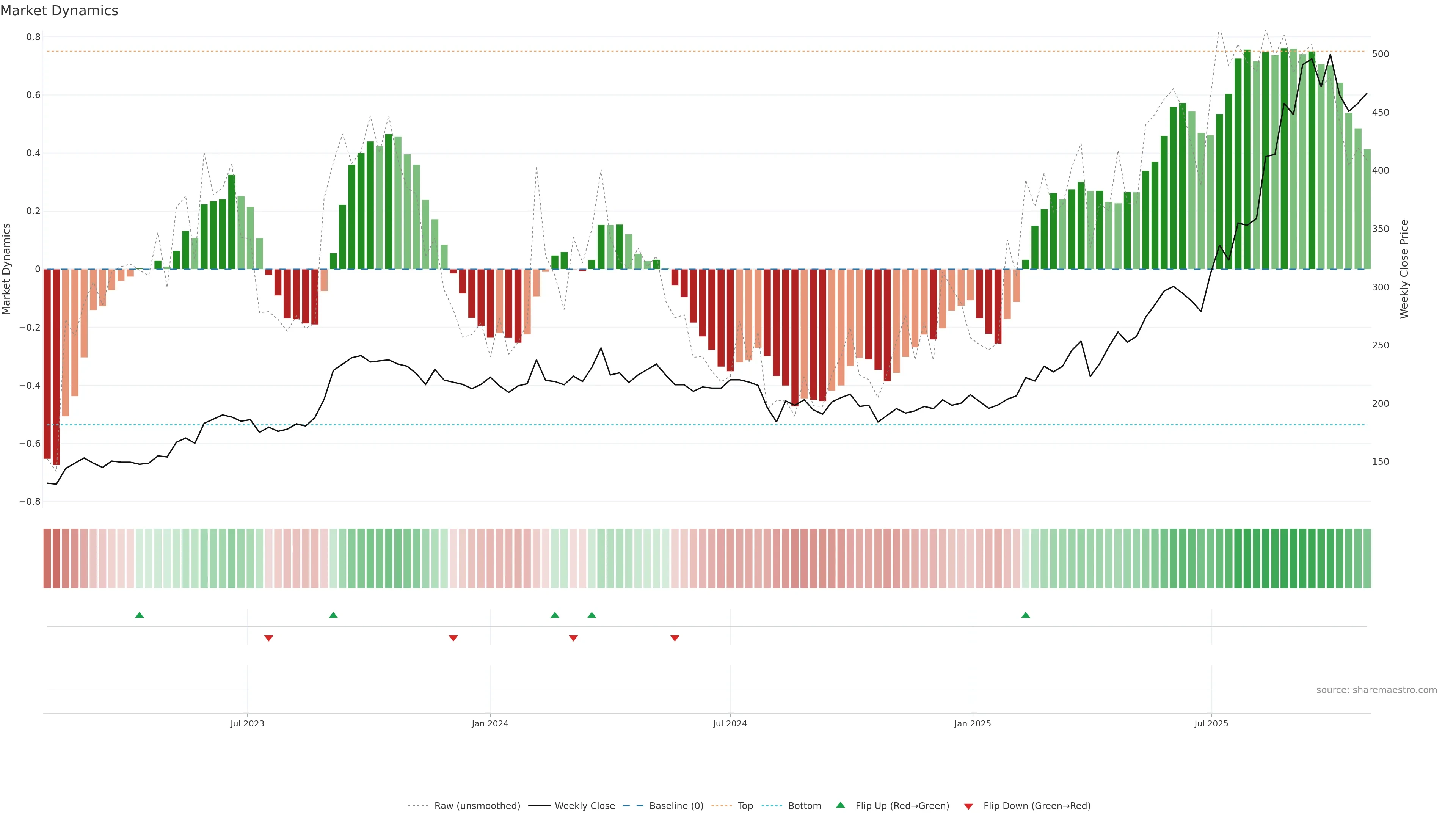Click green triangle icon in legend for Flip Up
1456x819 pixels.
pyautogui.click(x=841, y=805)
